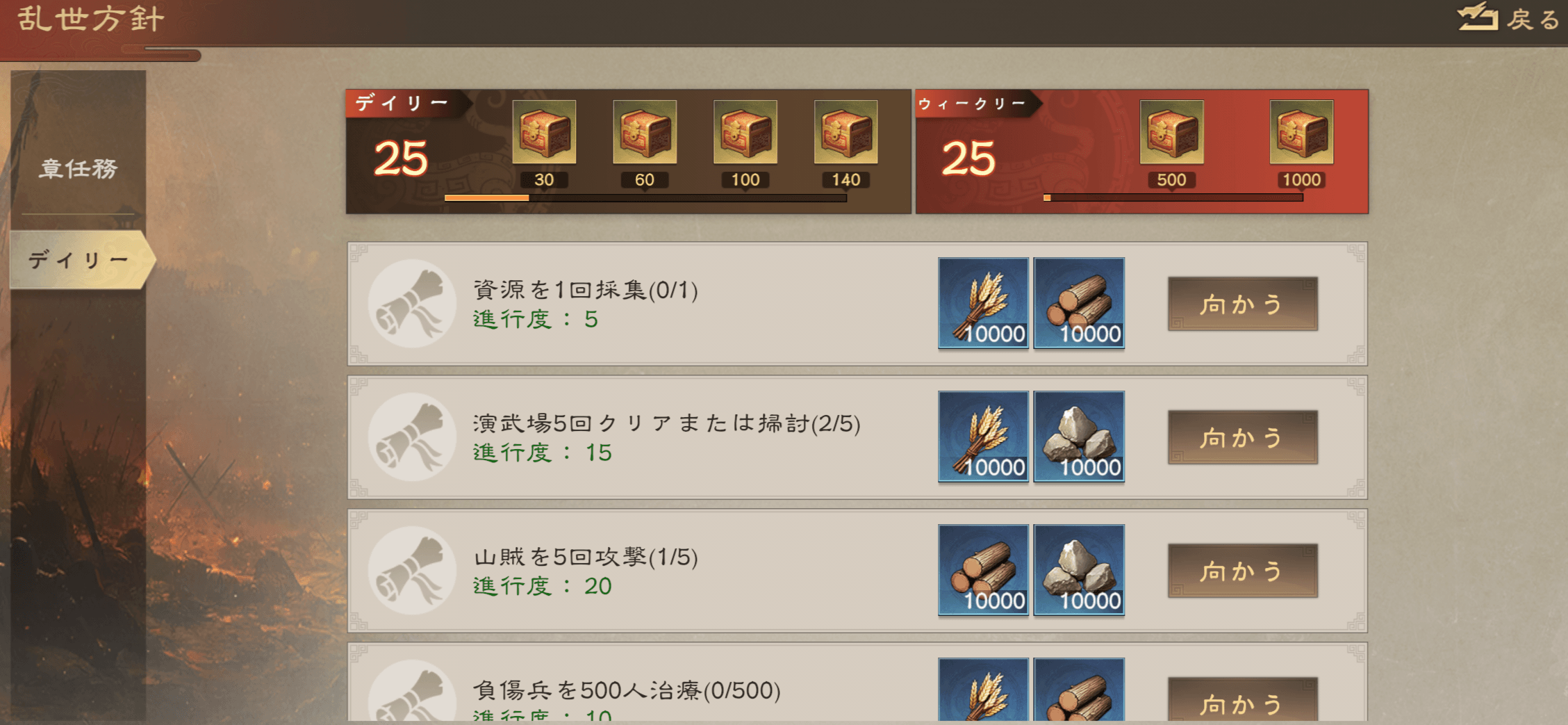Click the daily progress bar

[645, 198]
